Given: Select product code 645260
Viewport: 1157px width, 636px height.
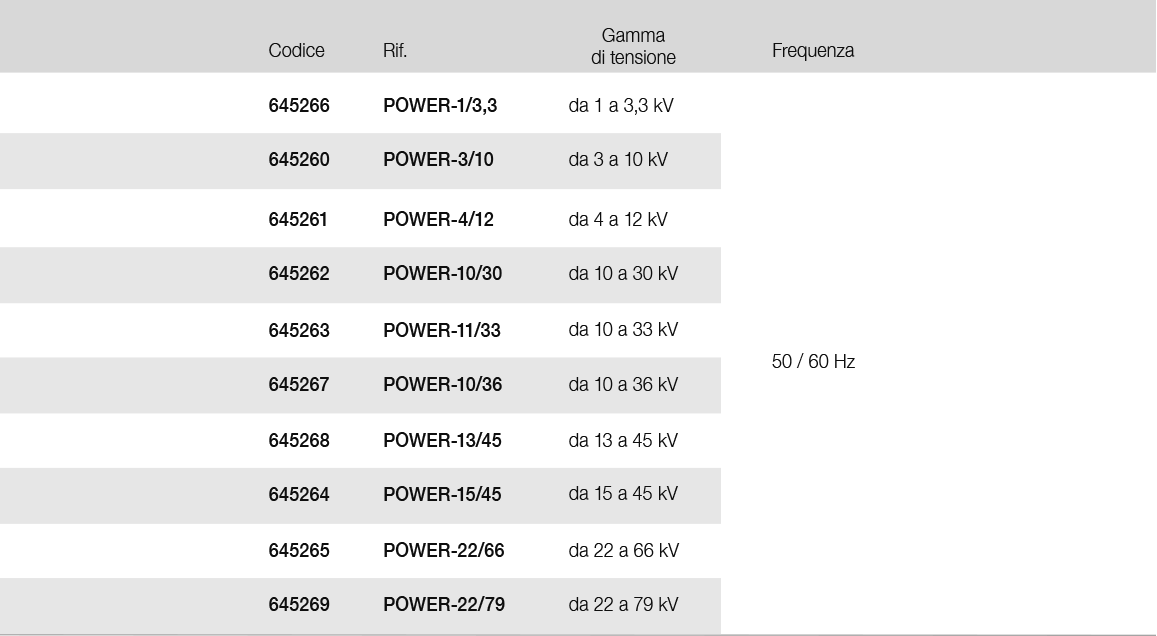Looking at the screenshot, I should click(299, 160).
